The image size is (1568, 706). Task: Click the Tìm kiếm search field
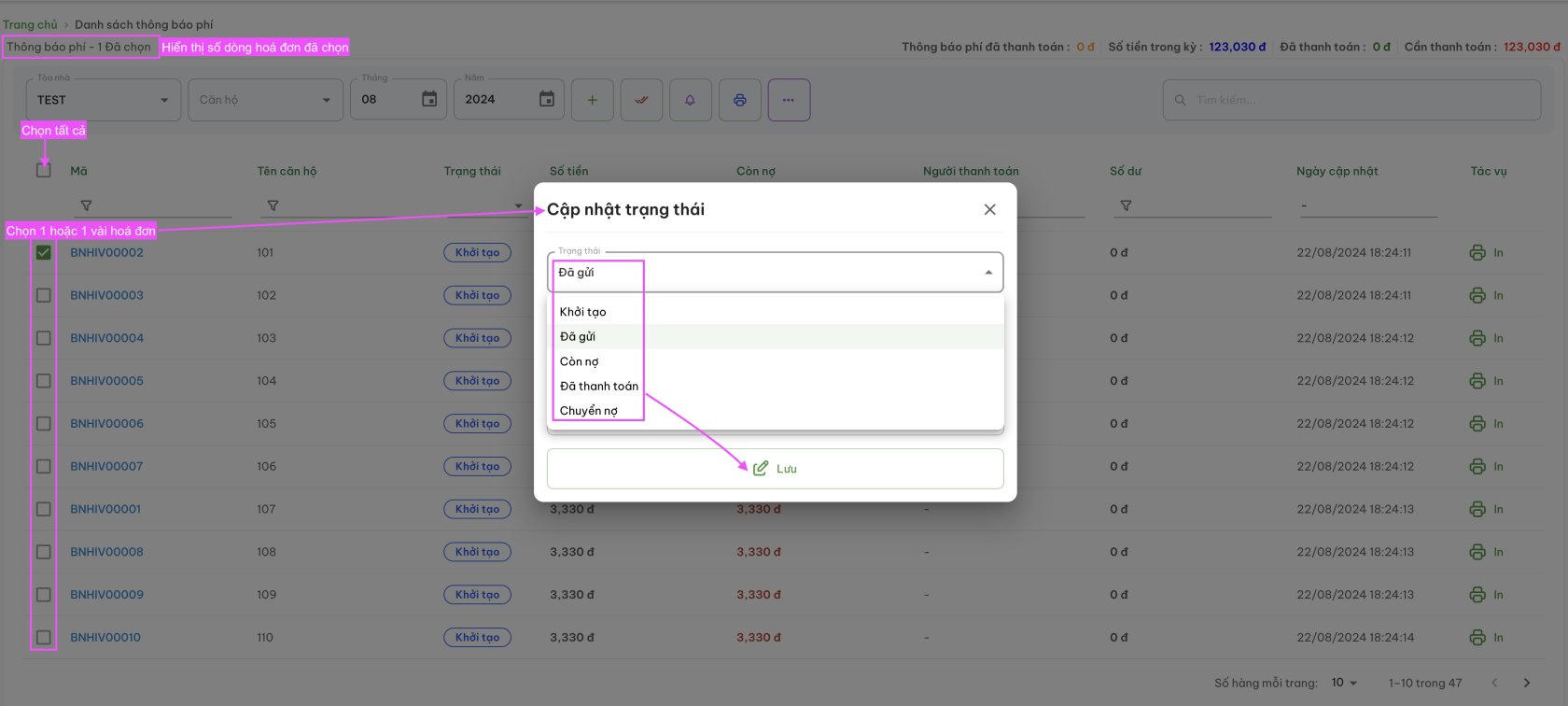tap(1351, 100)
